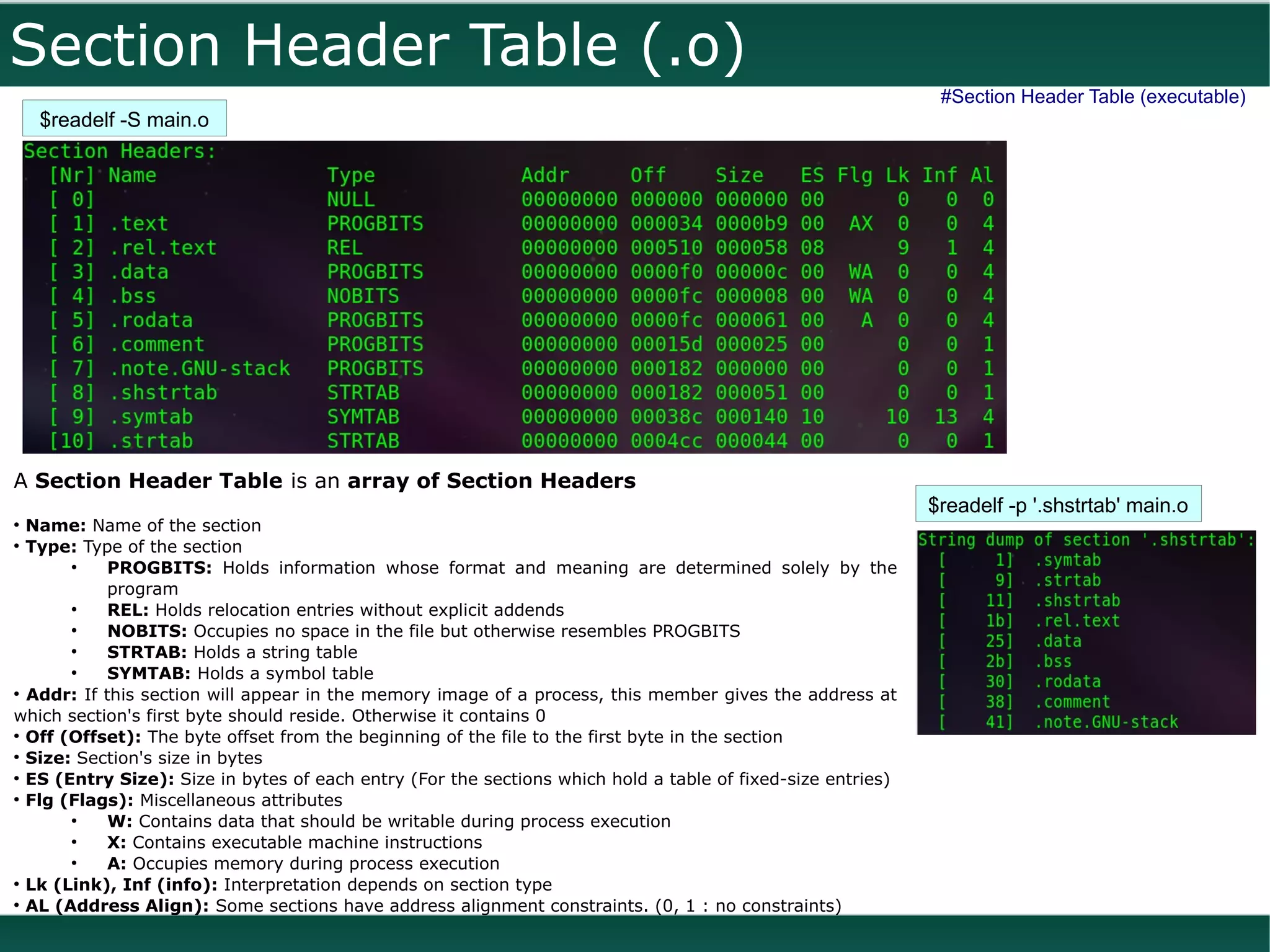Select the .symtab row name in headers table
This screenshot has width=1270, height=952.
151,417
